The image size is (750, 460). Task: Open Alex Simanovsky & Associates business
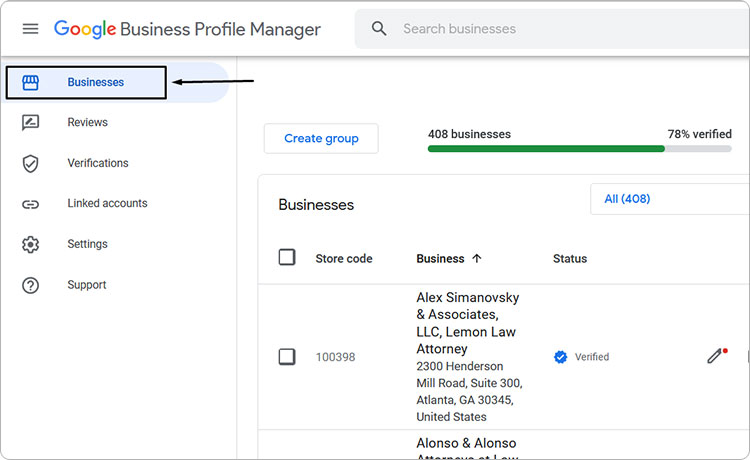[467, 323]
